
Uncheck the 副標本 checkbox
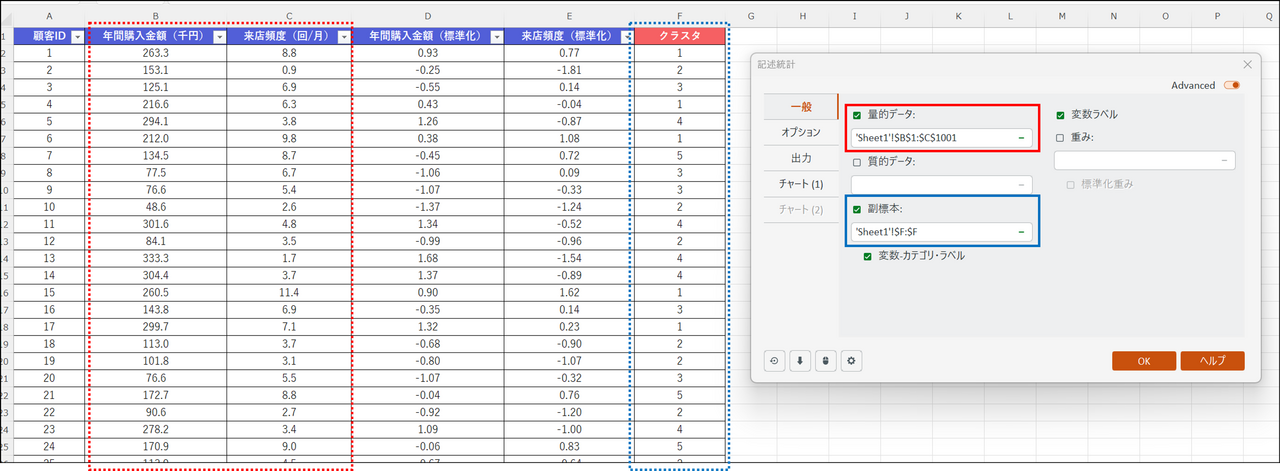(x=857, y=209)
